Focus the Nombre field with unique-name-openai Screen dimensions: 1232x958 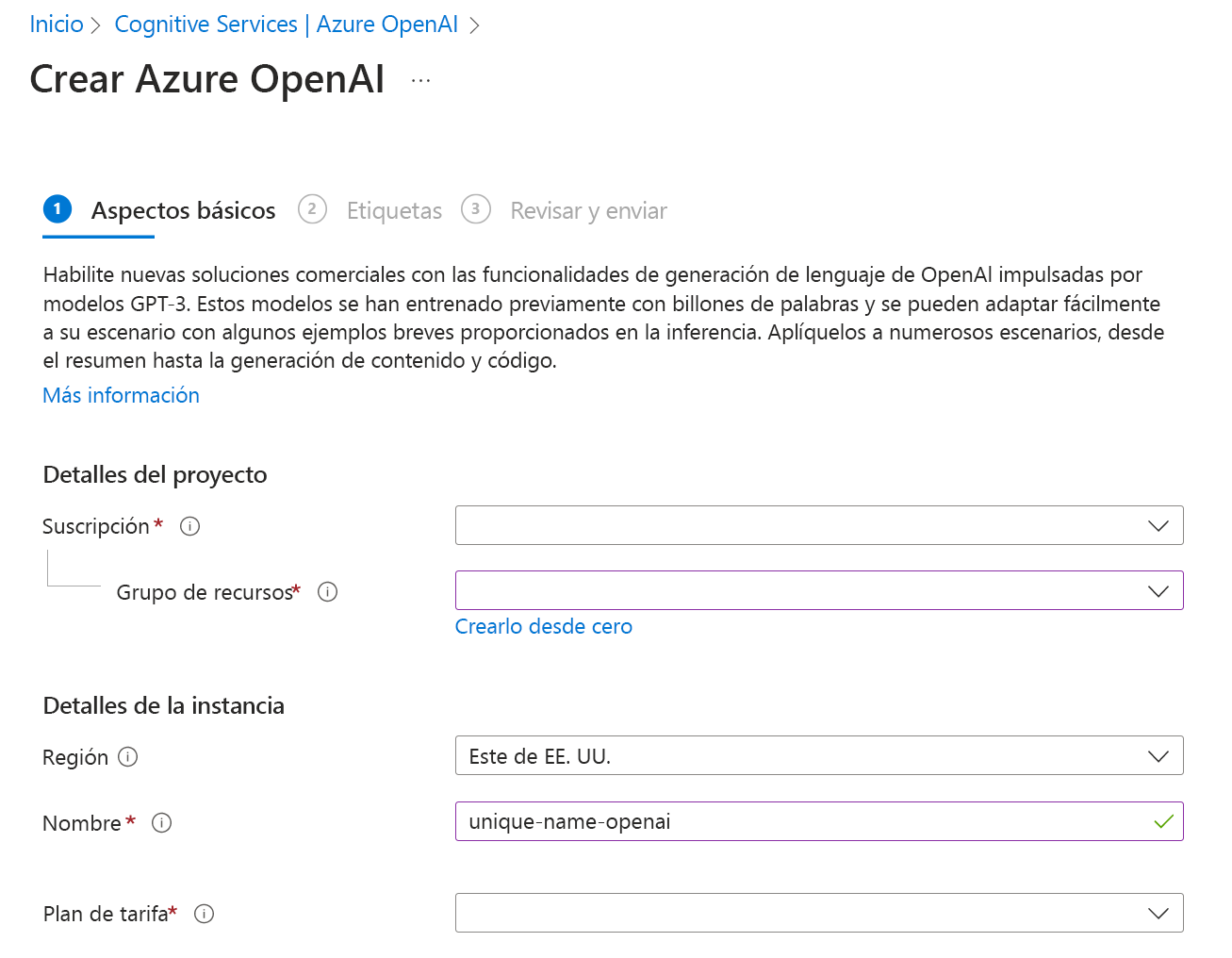[819, 821]
